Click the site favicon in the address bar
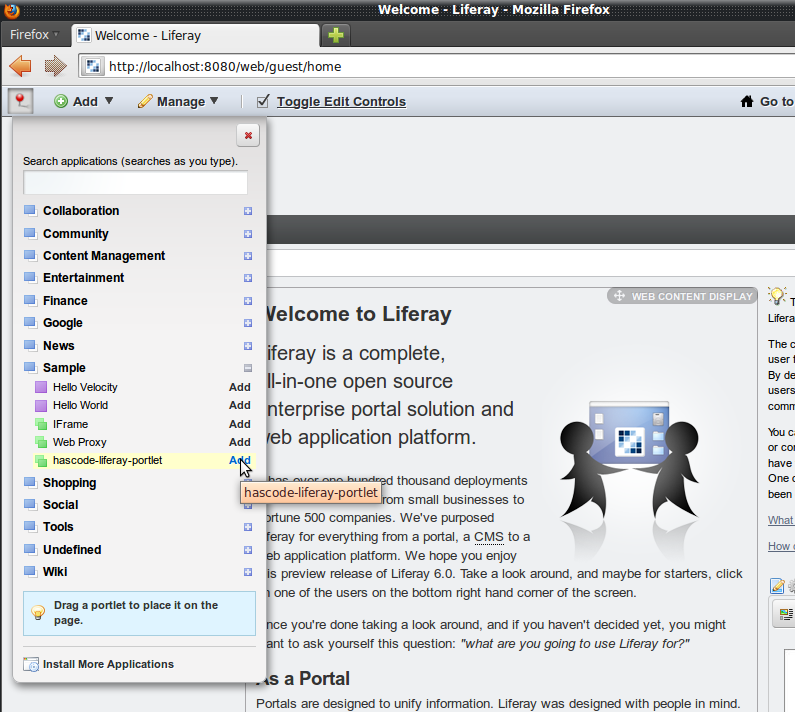This screenshot has width=795, height=712. pyautogui.click(x=92, y=66)
